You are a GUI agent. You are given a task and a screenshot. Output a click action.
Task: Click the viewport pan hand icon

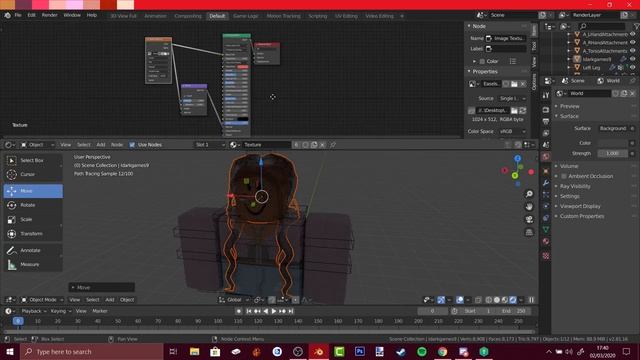529,207
